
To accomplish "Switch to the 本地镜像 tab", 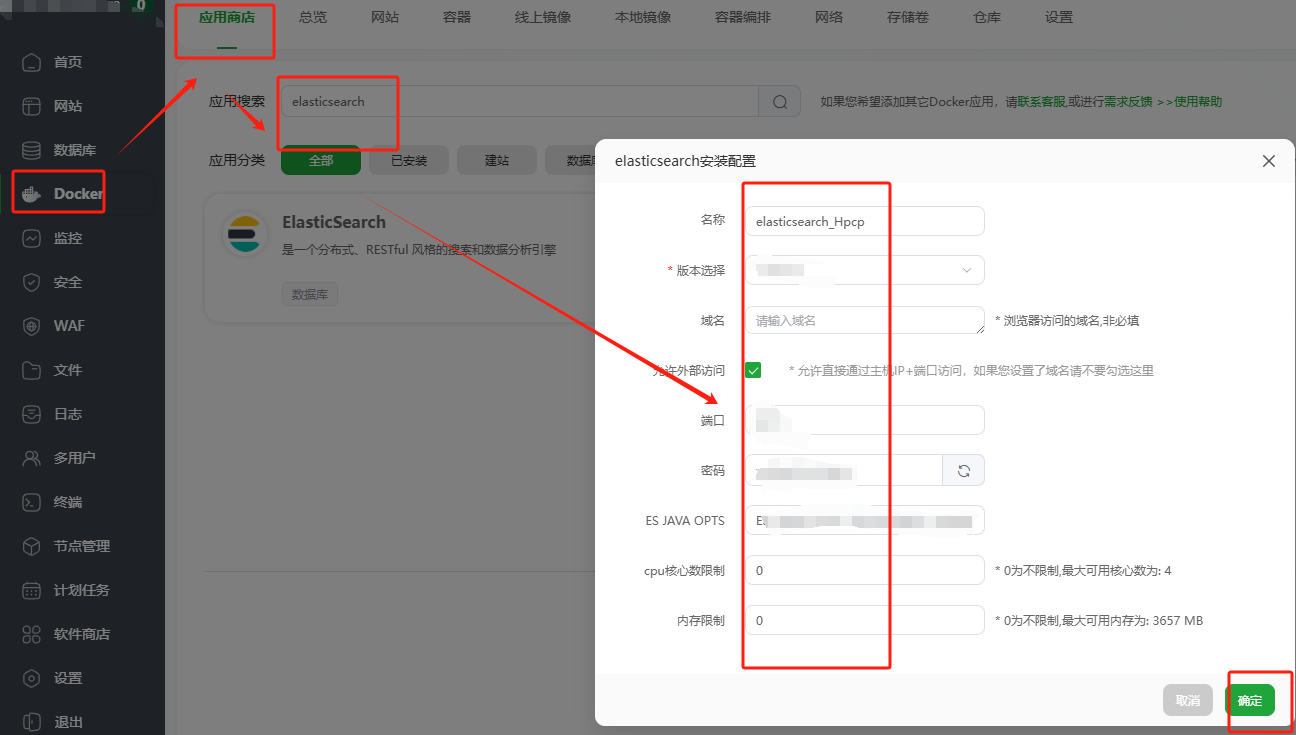I will coord(643,17).
